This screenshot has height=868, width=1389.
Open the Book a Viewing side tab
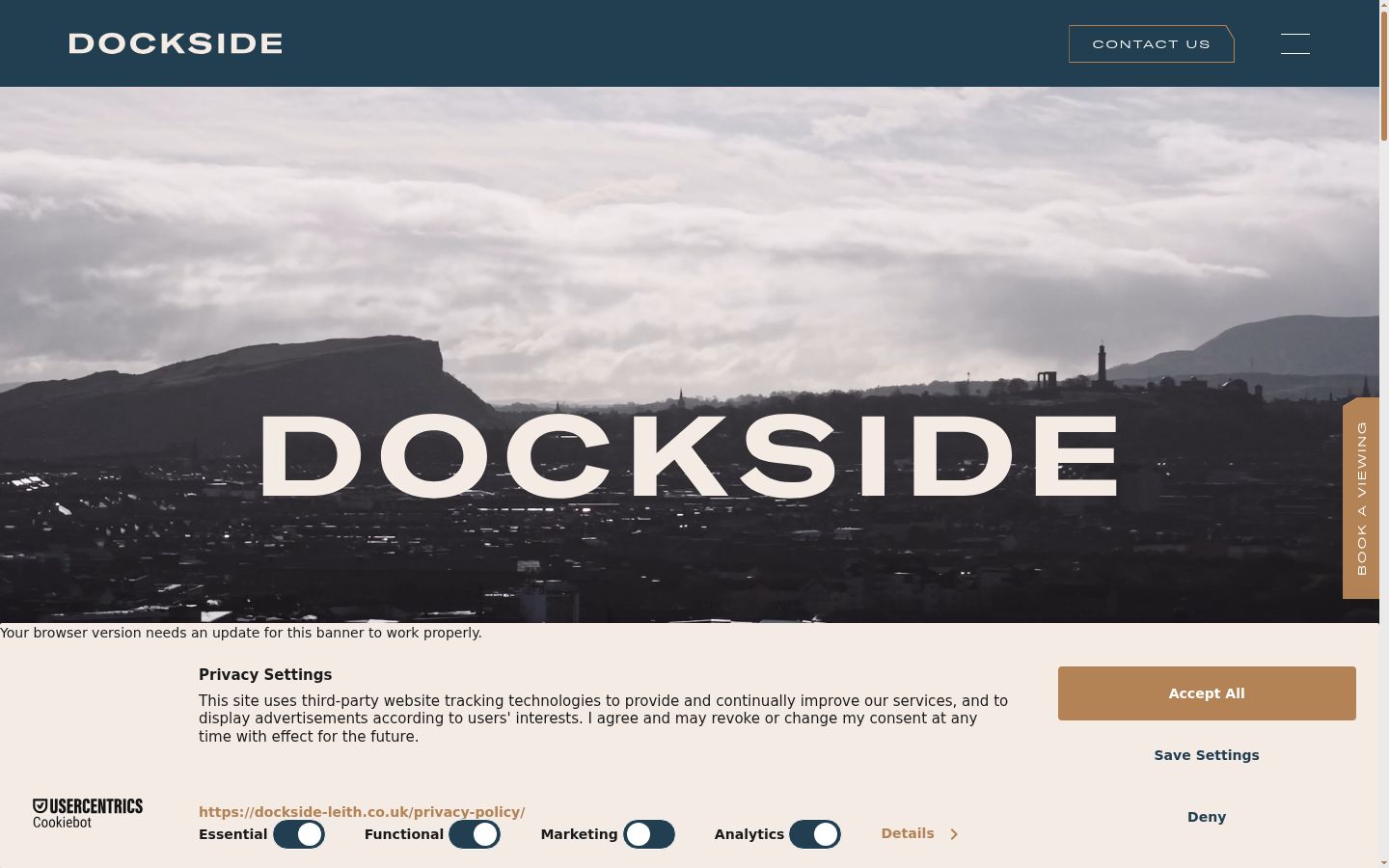click(x=1361, y=498)
